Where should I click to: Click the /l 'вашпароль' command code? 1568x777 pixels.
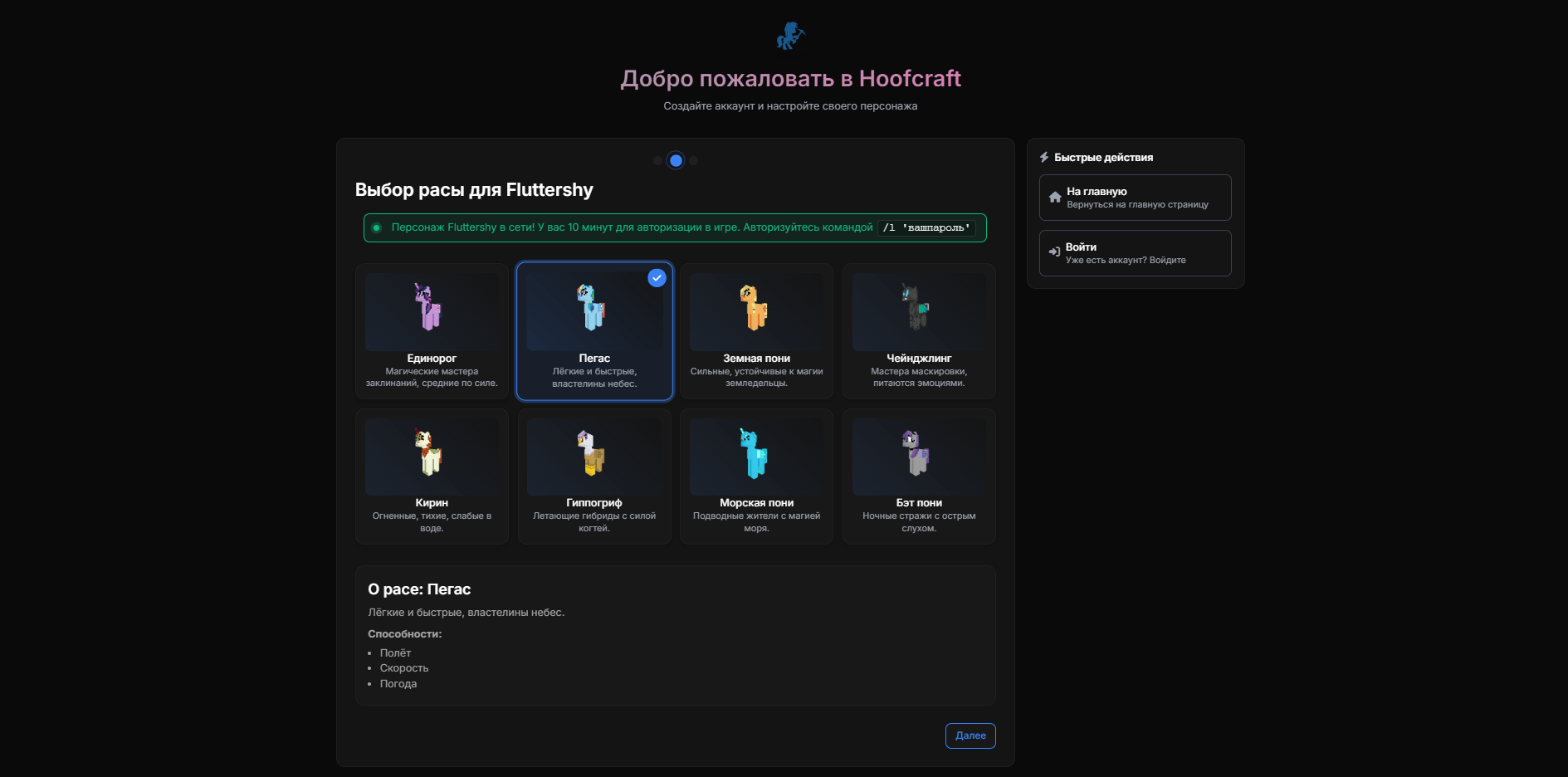[926, 227]
